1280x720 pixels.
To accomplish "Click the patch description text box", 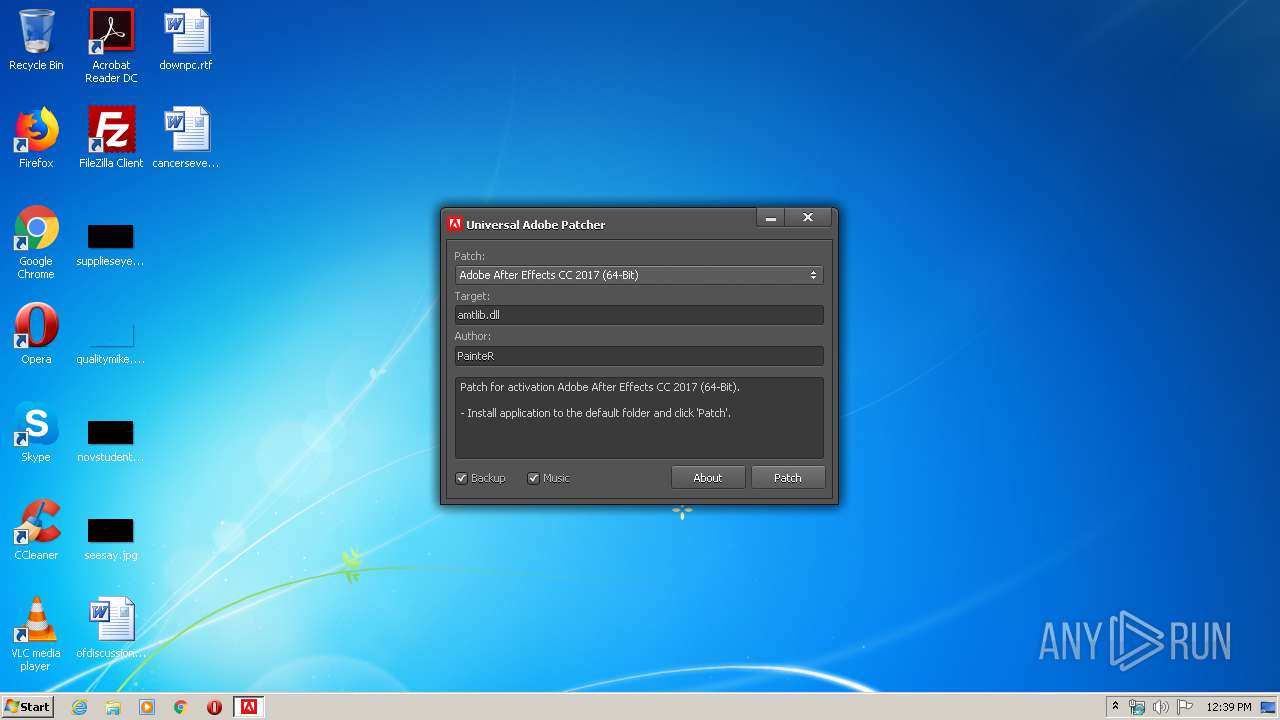I will [639, 418].
